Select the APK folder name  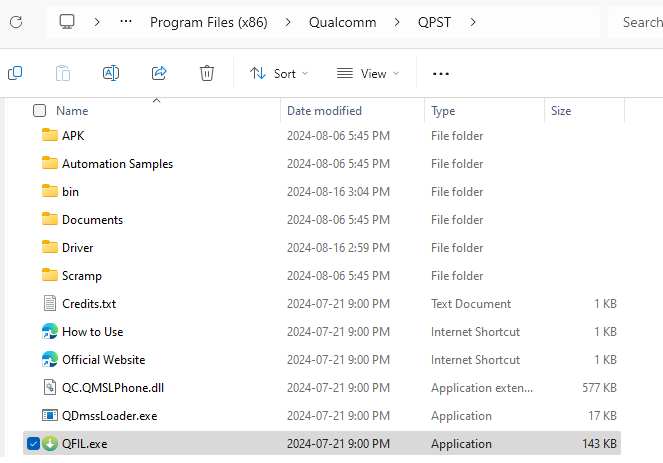[x=73, y=136]
